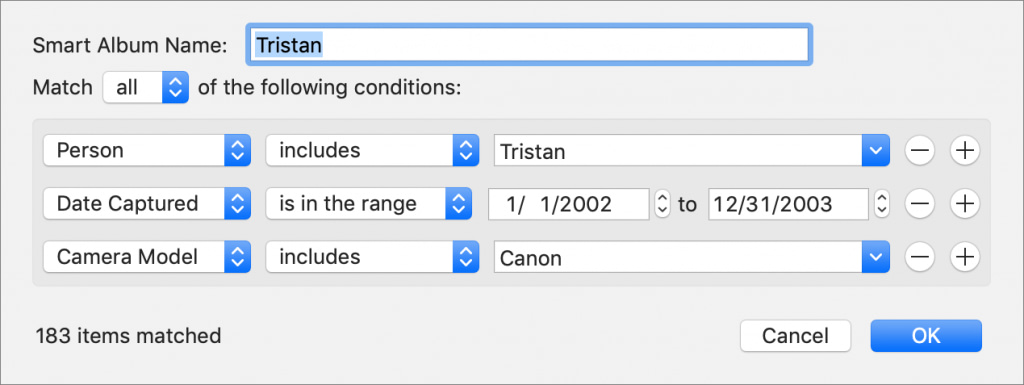Remove the Date Captured condition row
Viewport: 1024px width, 385px height.
coord(920,204)
